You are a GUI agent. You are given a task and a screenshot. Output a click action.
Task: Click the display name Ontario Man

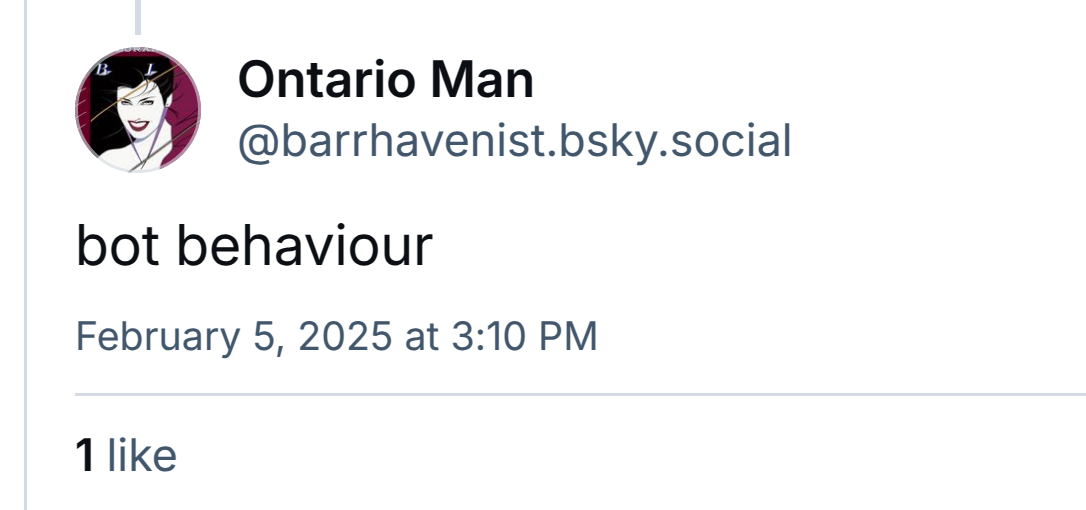coord(386,80)
